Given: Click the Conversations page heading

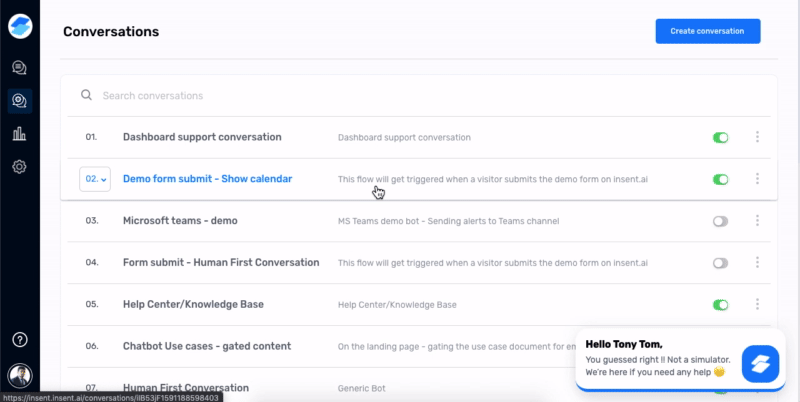Looking at the screenshot, I should [x=111, y=31].
